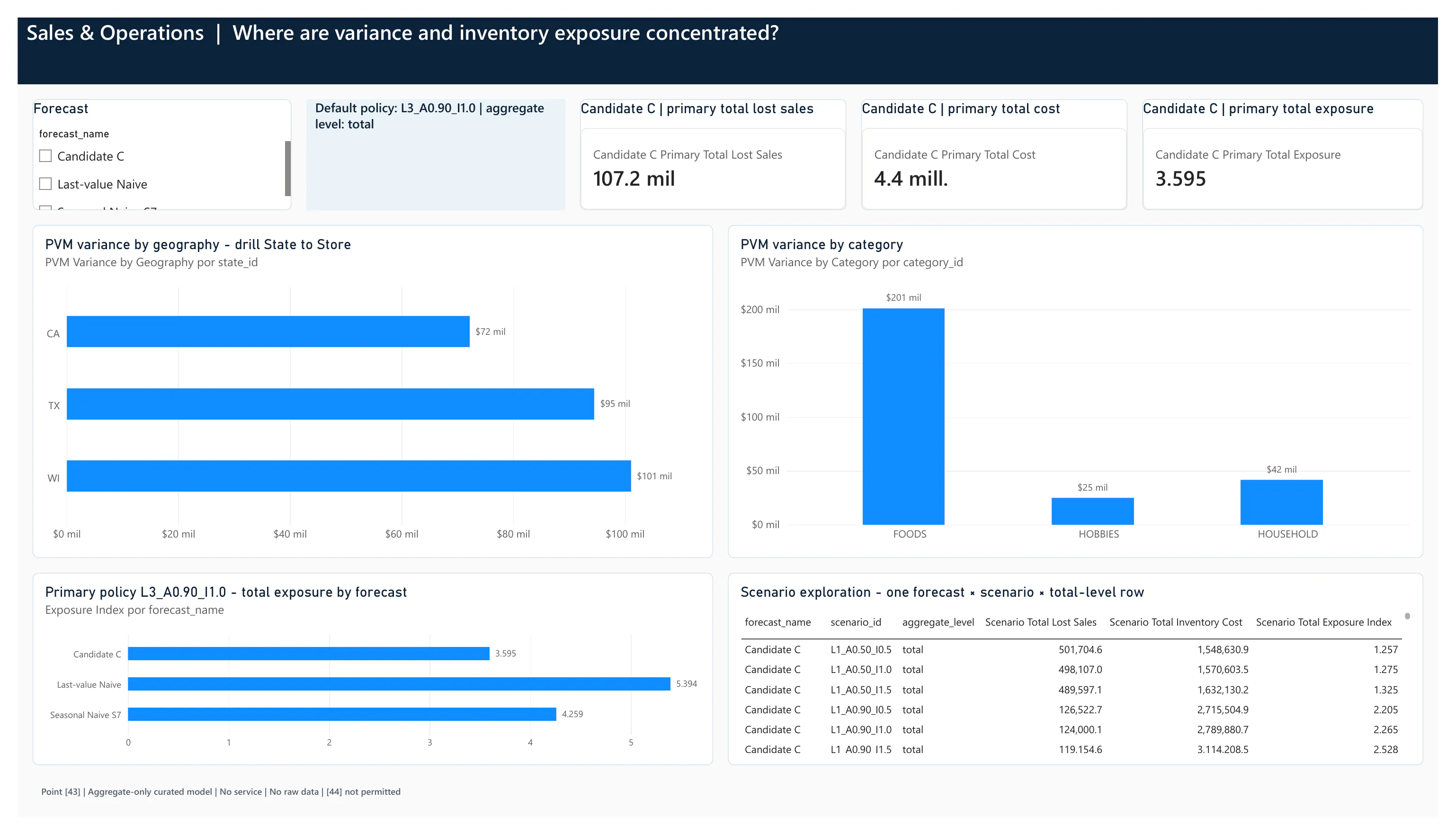Screen dimensions: 1456x835
Task: Click the Default policy L3_A0.90_I1.0 text box
Action: (x=436, y=154)
